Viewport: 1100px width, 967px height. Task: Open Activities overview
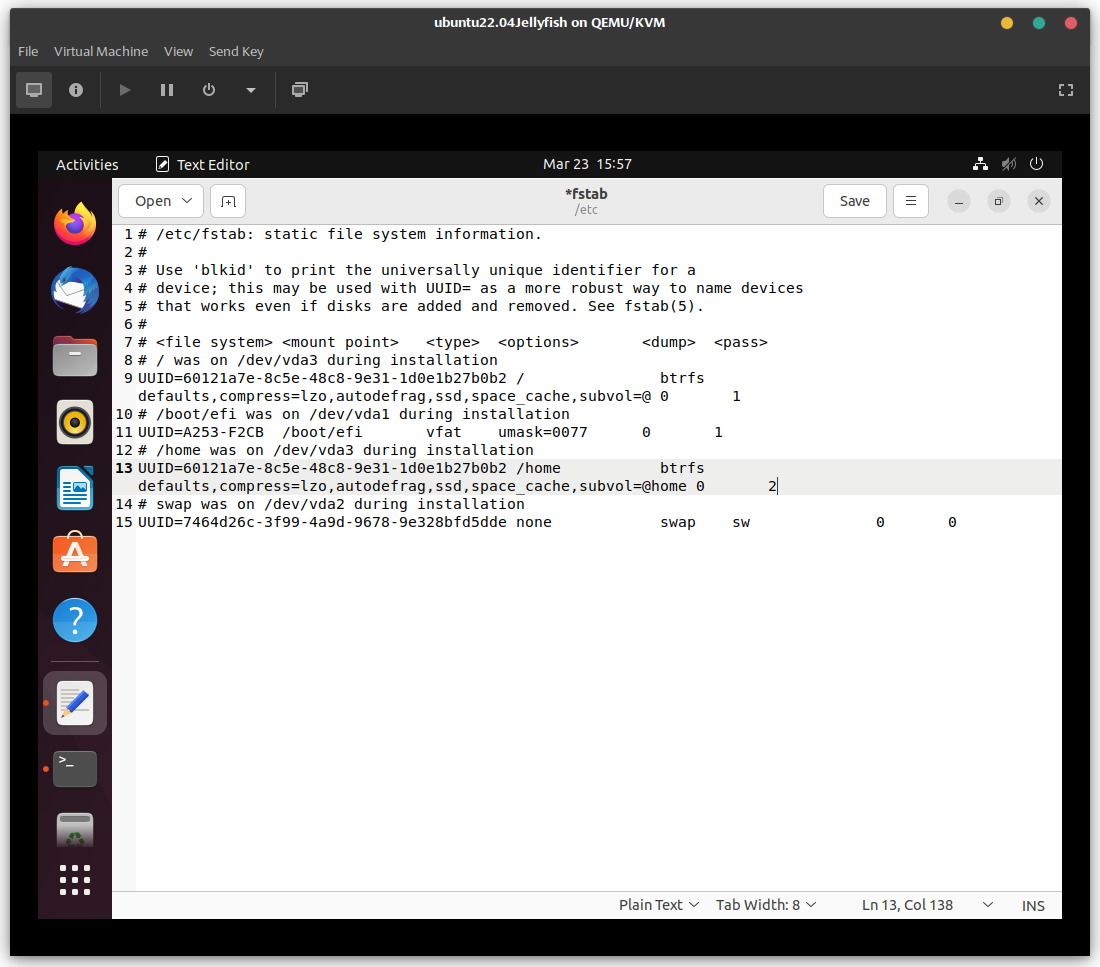click(x=87, y=164)
